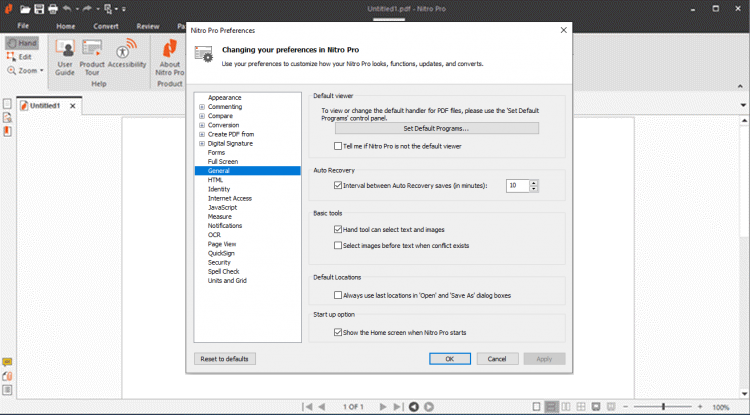Click the zoom out minus icon
750x415 pixels.
tap(626, 407)
